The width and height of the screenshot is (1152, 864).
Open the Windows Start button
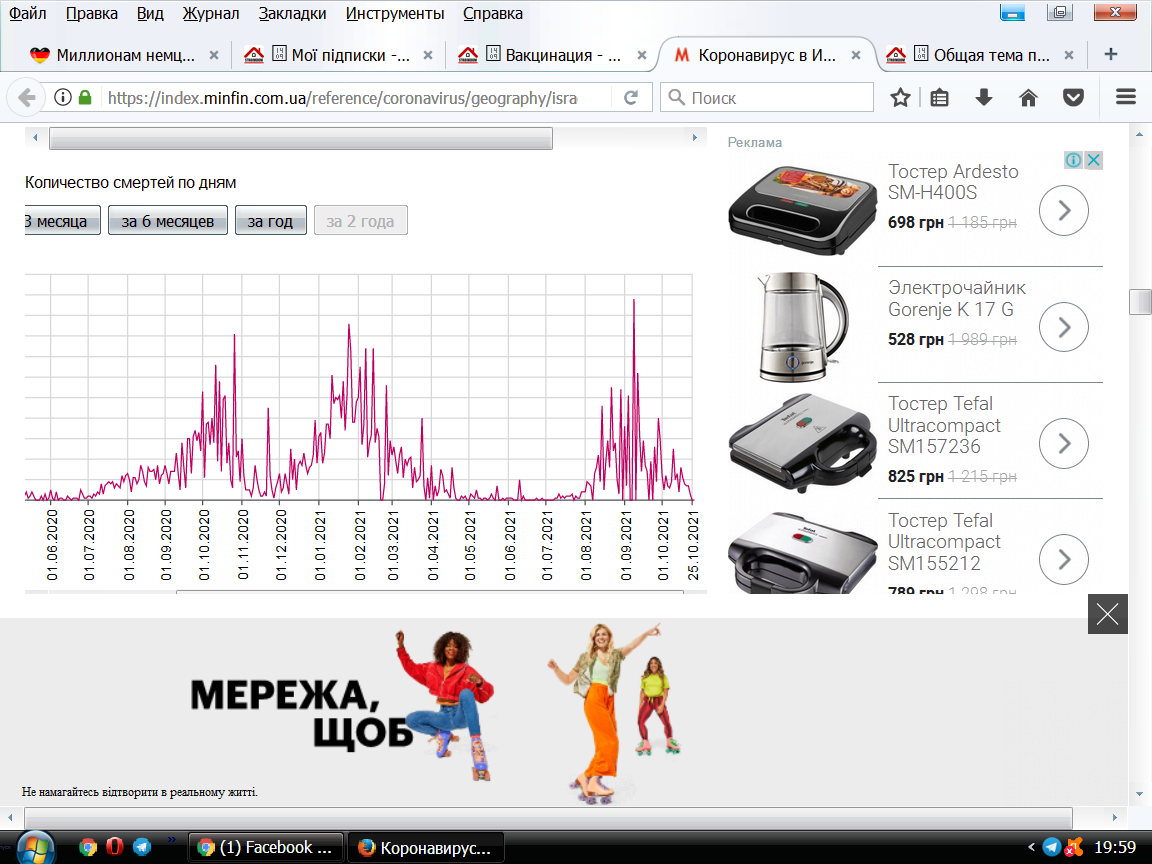click(x=35, y=847)
